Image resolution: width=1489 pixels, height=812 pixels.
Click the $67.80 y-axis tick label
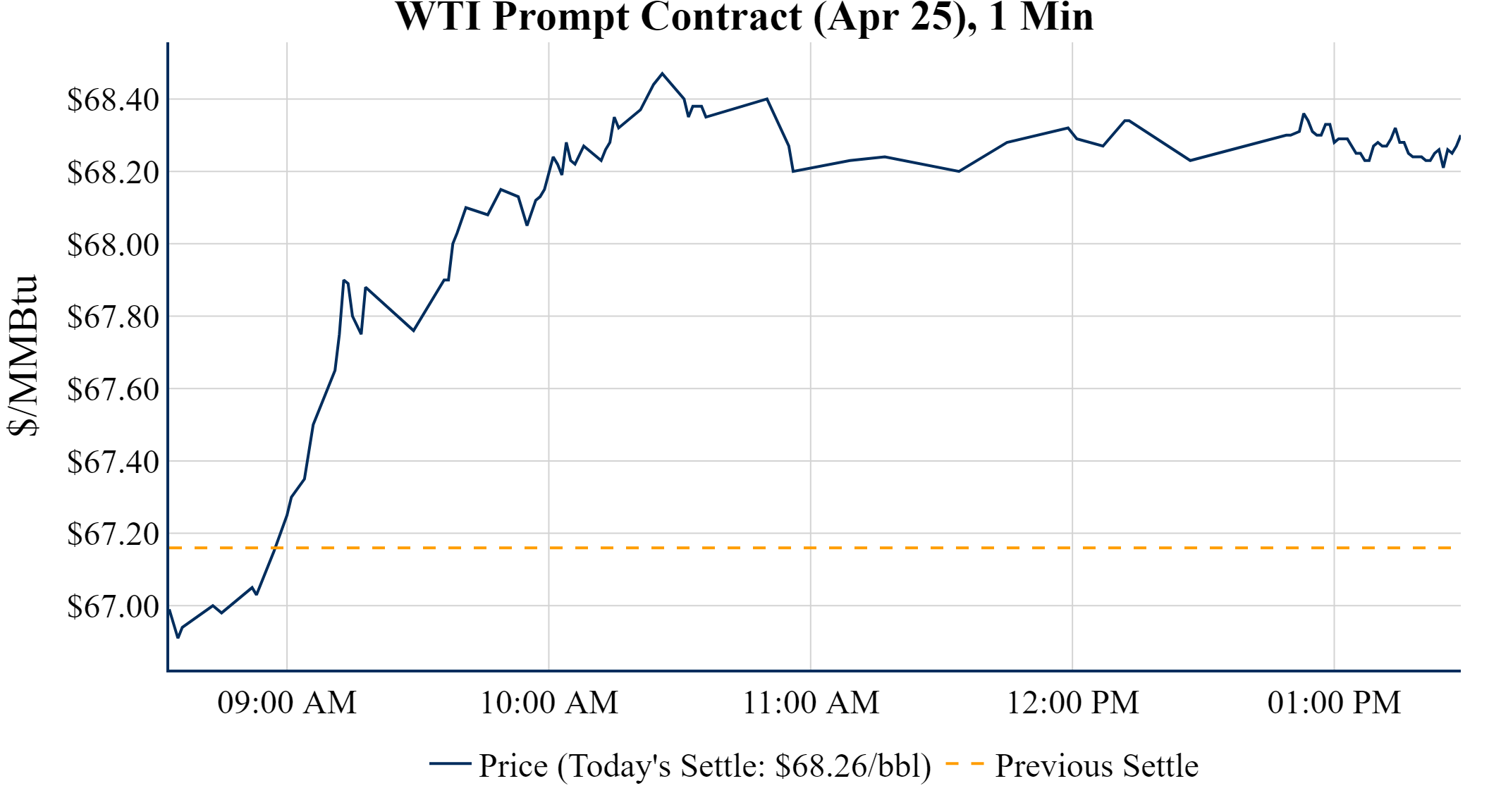tap(113, 317)
